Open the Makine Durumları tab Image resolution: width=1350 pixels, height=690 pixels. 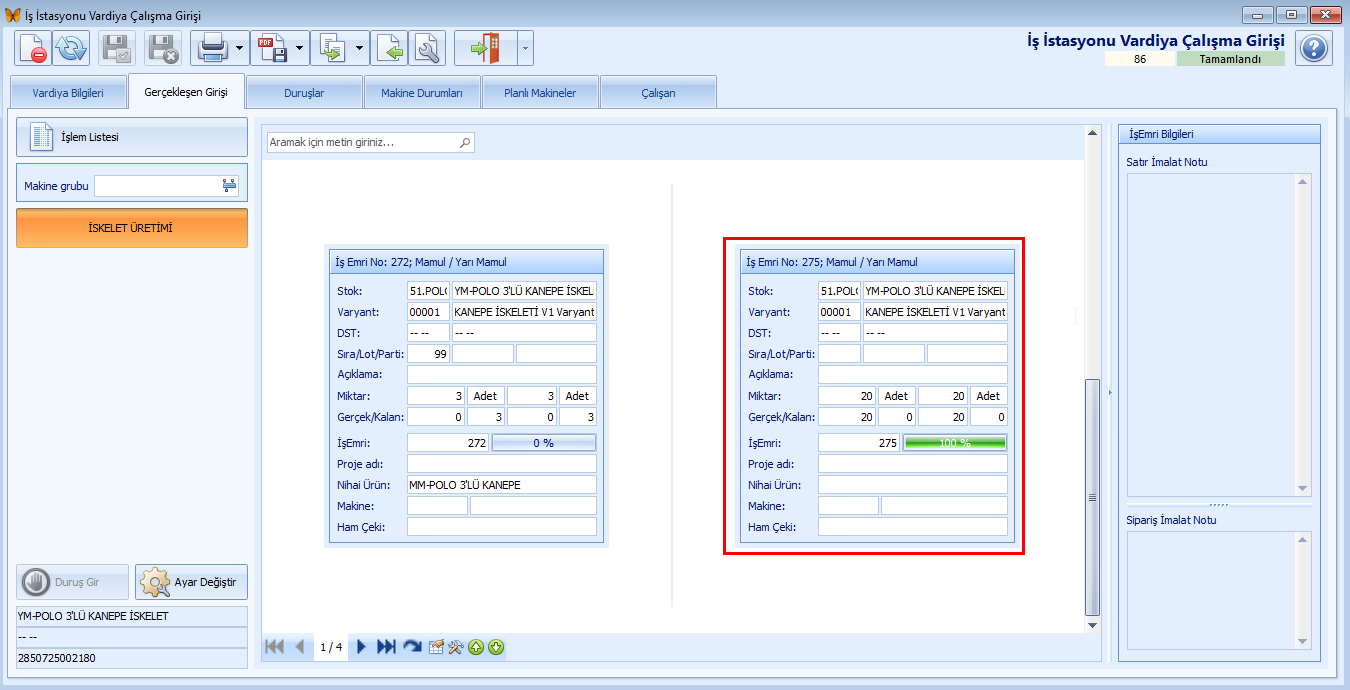coord(422,93)
